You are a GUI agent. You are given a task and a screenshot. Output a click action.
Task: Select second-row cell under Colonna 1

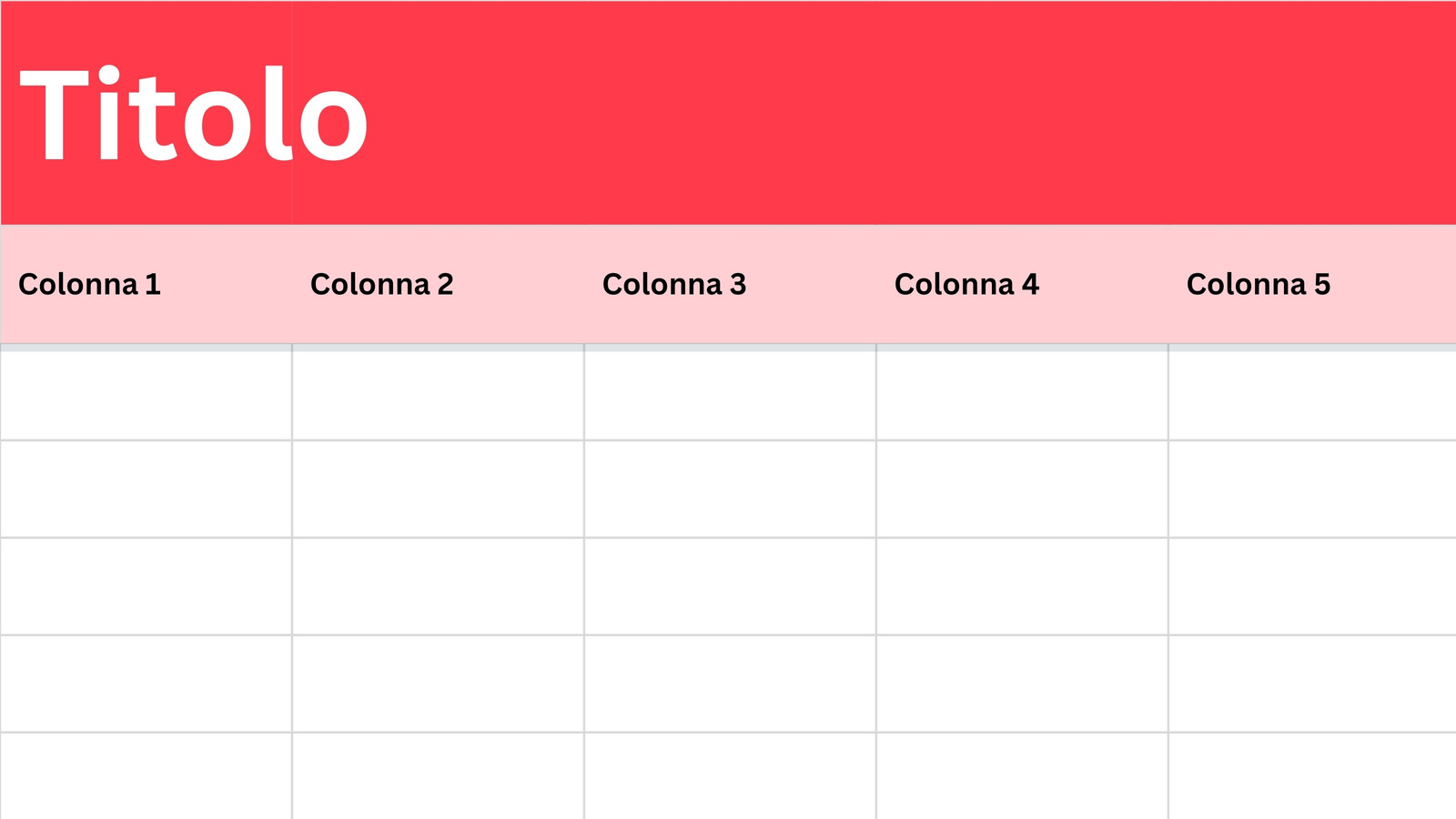click(146, 489)
